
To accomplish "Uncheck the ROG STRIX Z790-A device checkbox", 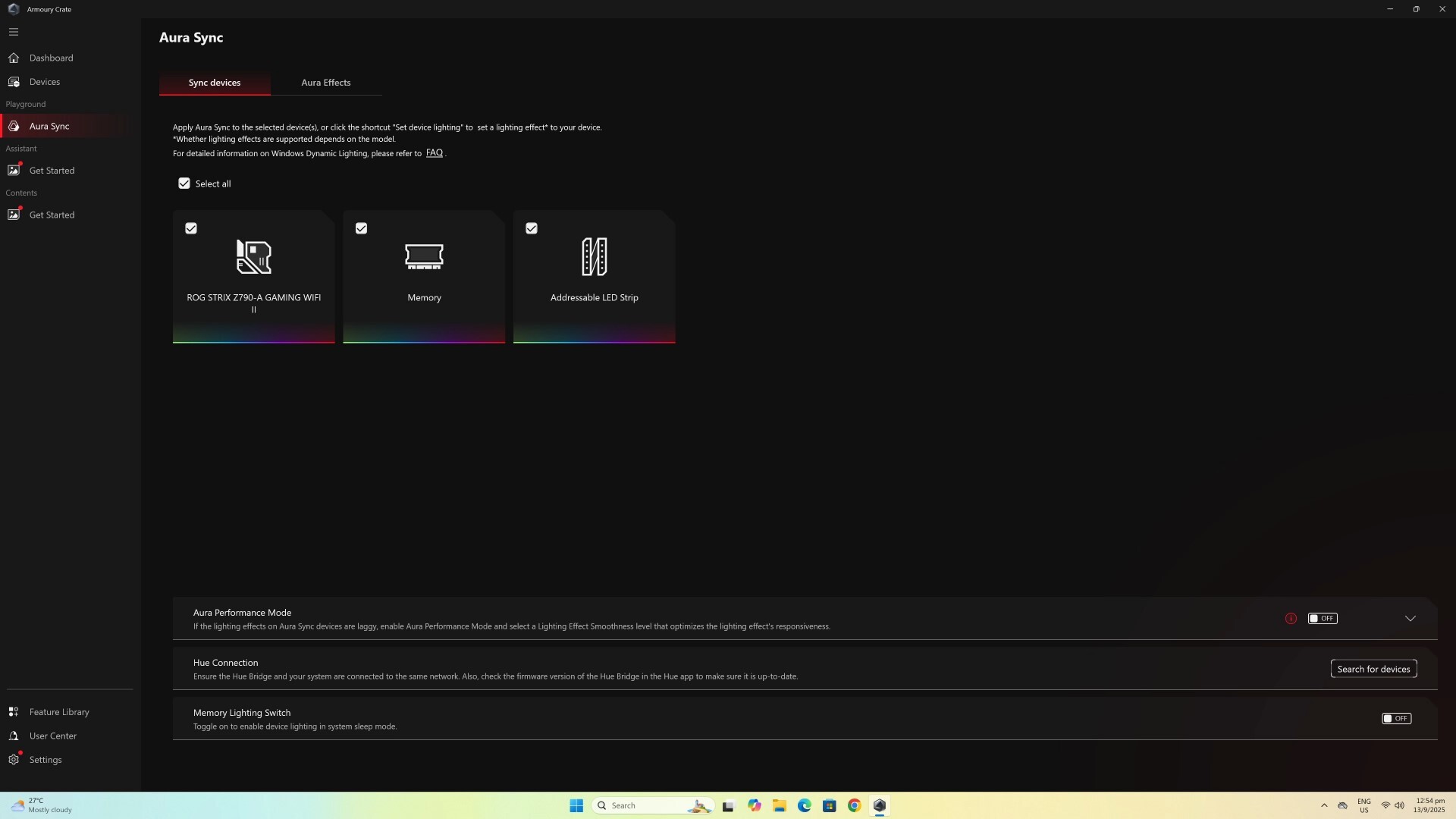I will point(191,228).
